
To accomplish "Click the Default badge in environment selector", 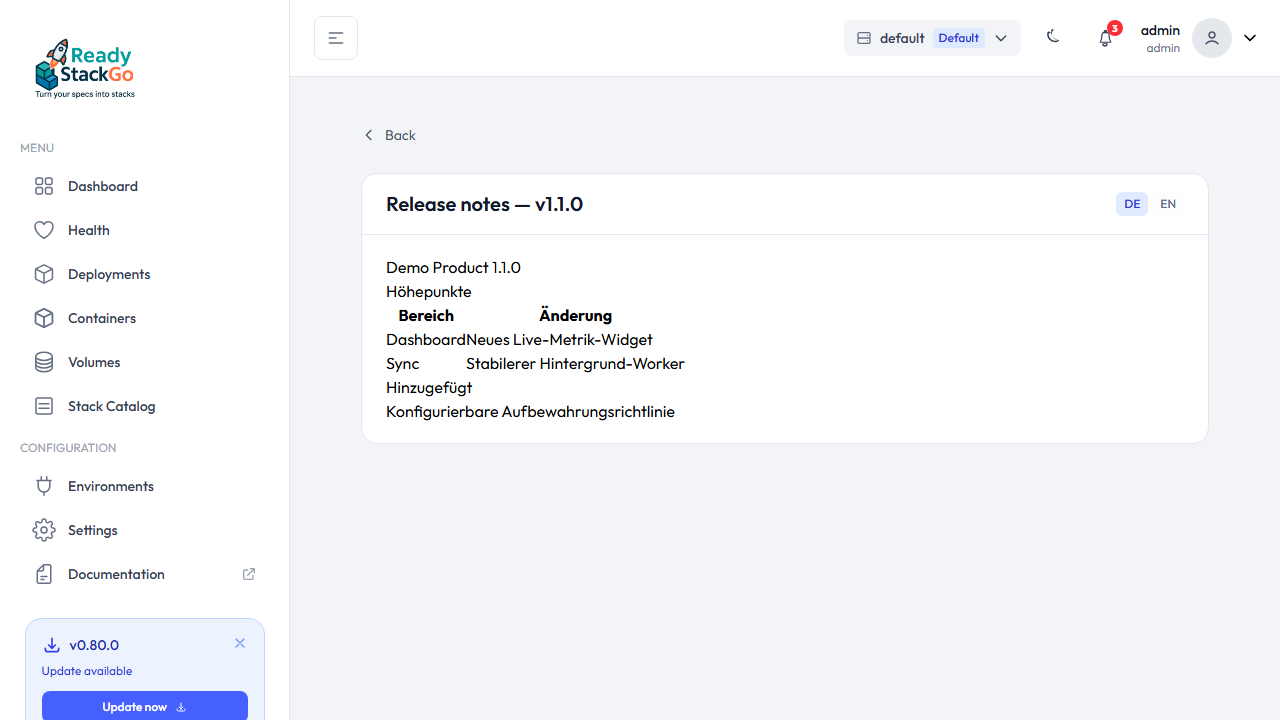I will coord(959,38).
